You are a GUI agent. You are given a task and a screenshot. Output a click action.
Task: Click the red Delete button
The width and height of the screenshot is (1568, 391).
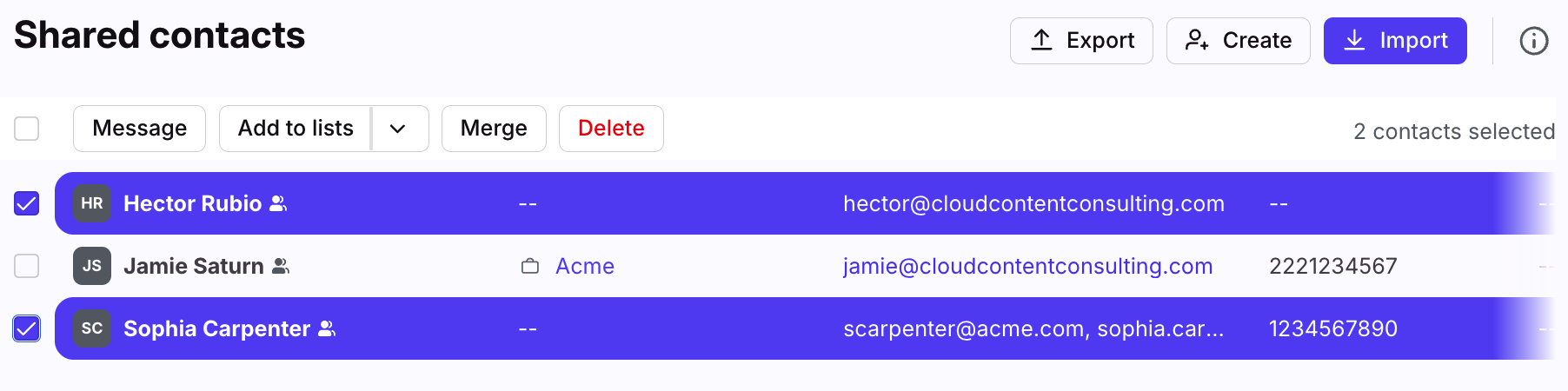pyautogui.click(x=611, y=129)
